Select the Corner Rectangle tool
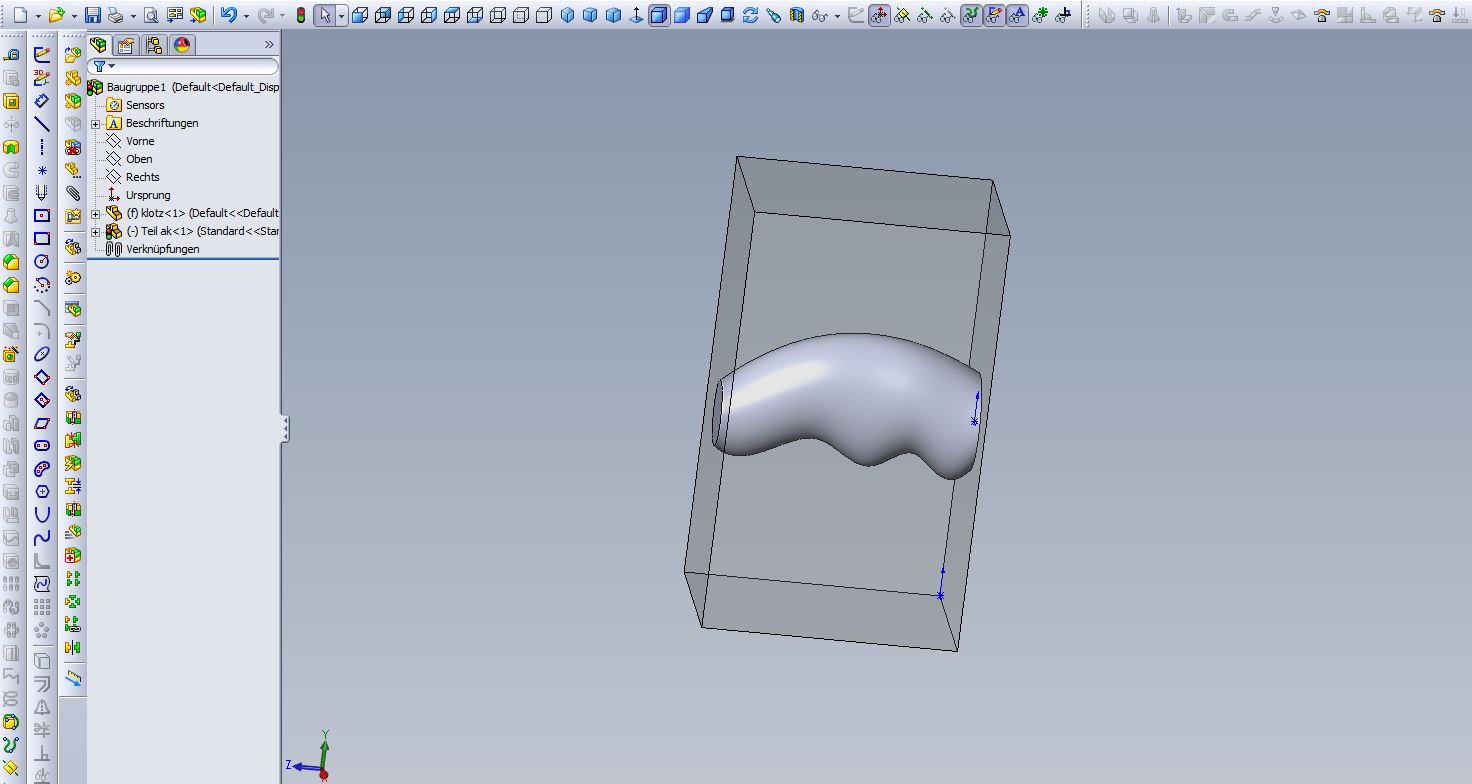The height and width of the screenshot is (784, 1472). 41,238
